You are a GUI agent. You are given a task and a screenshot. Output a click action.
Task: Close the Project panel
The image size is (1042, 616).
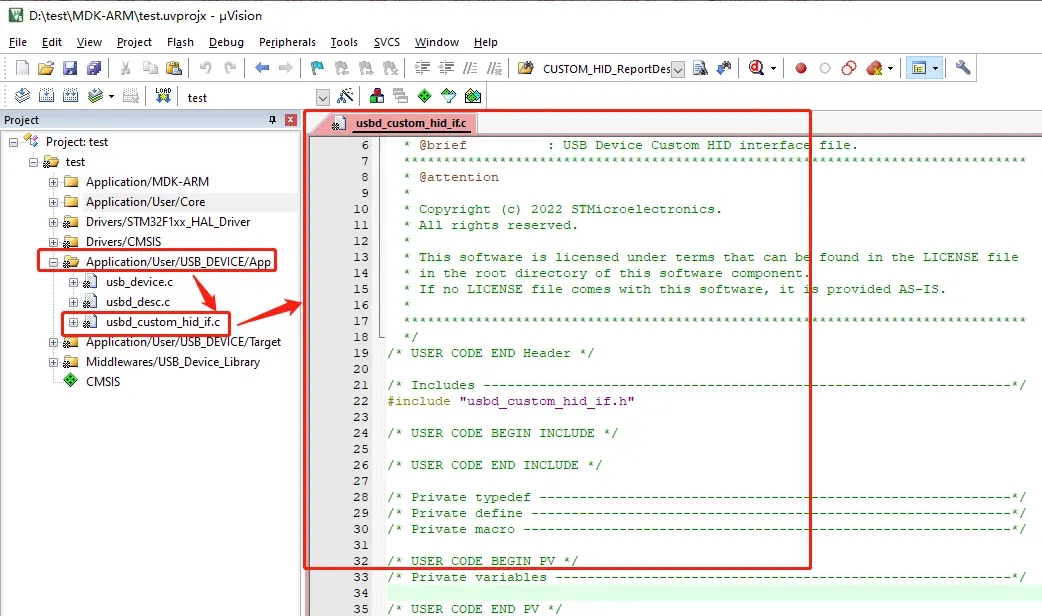(x=291, y=120)
